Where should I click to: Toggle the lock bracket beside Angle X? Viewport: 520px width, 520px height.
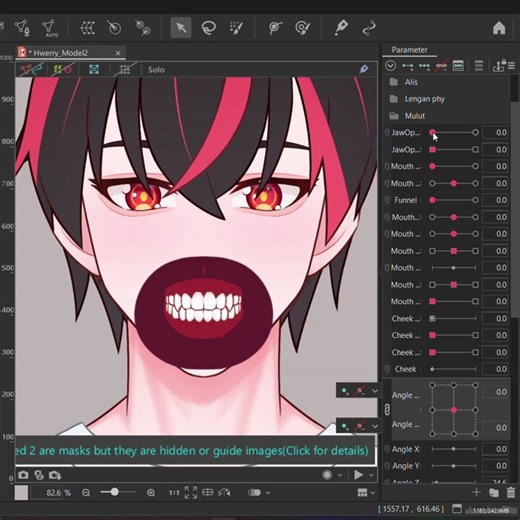click(387, 449)
